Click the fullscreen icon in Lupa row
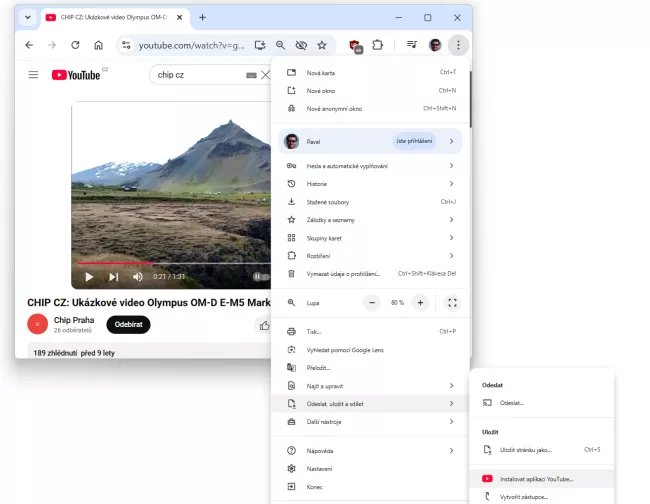Image resolution: width=650 pixels, height=504 pixels. (x=452, y=302)
